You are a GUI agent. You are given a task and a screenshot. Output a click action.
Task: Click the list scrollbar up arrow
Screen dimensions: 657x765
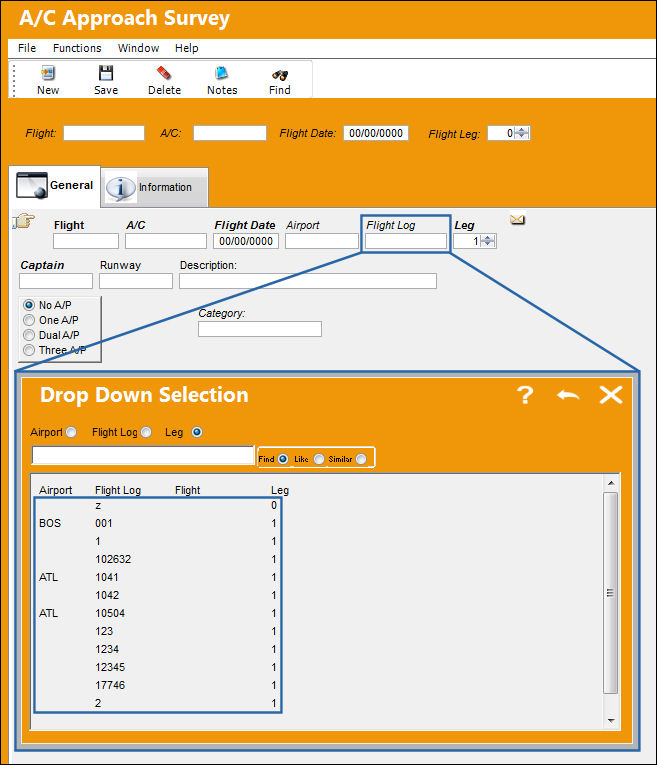coord(611,483)
